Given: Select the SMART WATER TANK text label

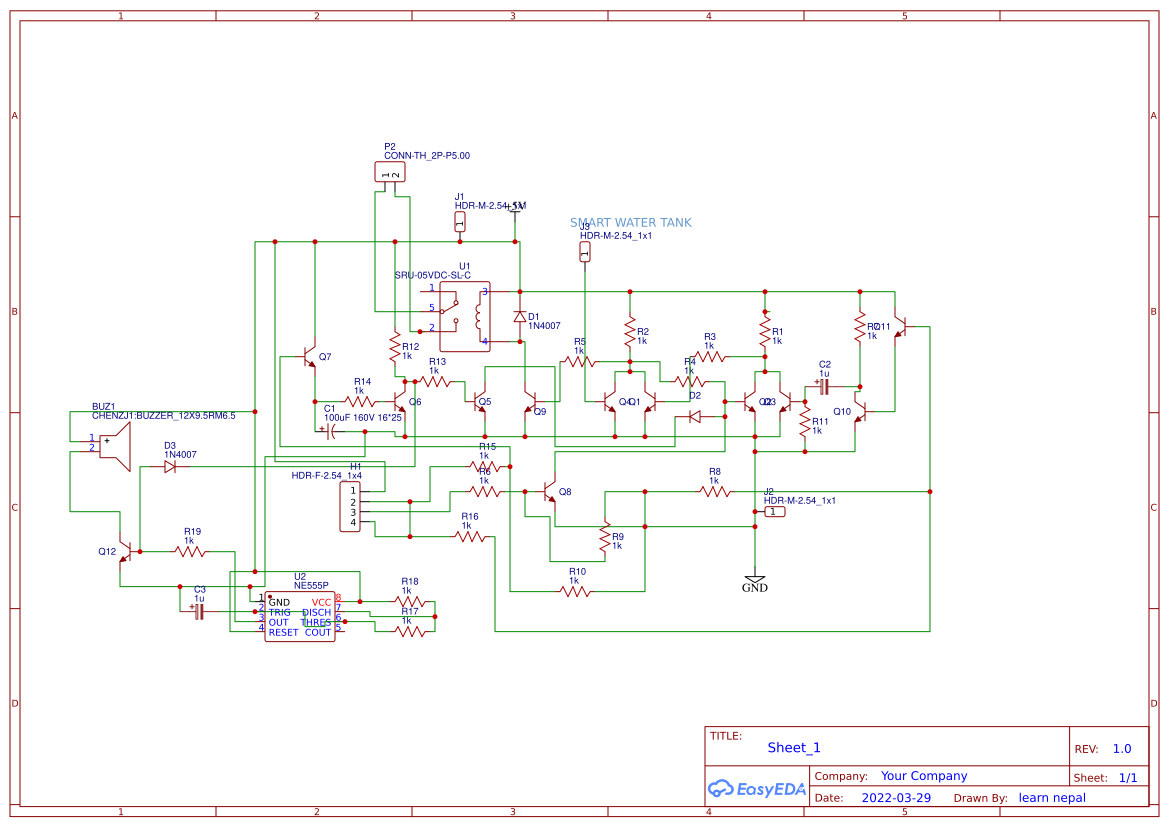Looking at the screenshot, I should click(x=630, y=222).
